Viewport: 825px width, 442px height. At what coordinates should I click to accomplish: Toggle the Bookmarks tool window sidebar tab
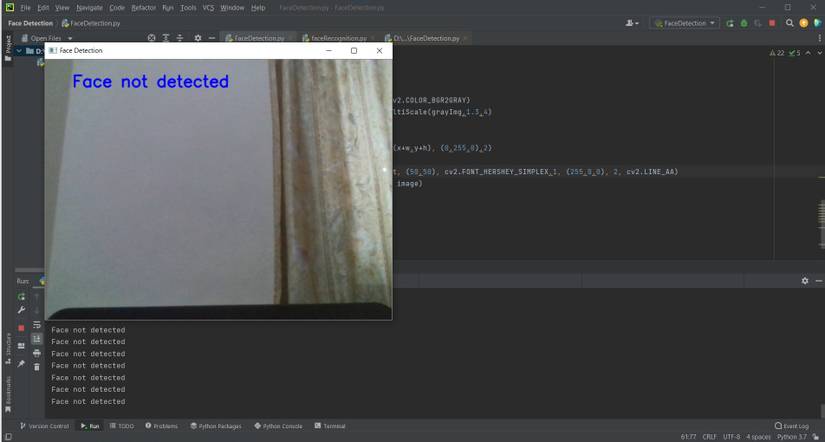tap(8, 395)
